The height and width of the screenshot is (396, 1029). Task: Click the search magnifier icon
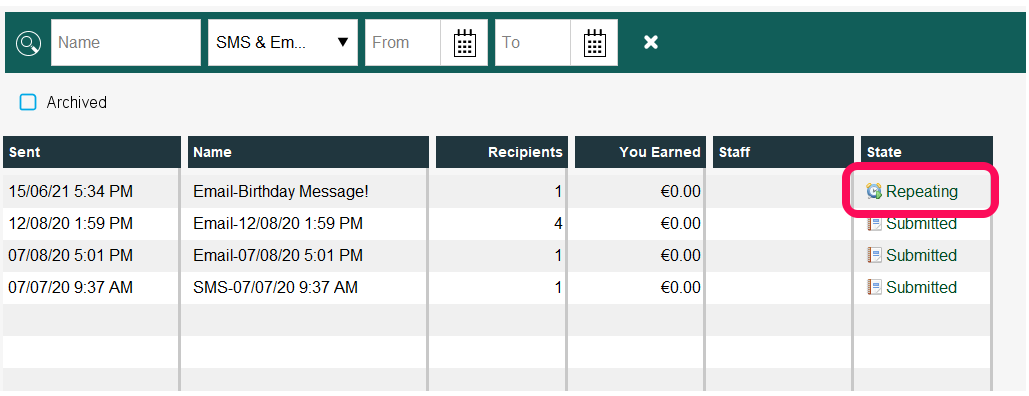tap(28, 43)
